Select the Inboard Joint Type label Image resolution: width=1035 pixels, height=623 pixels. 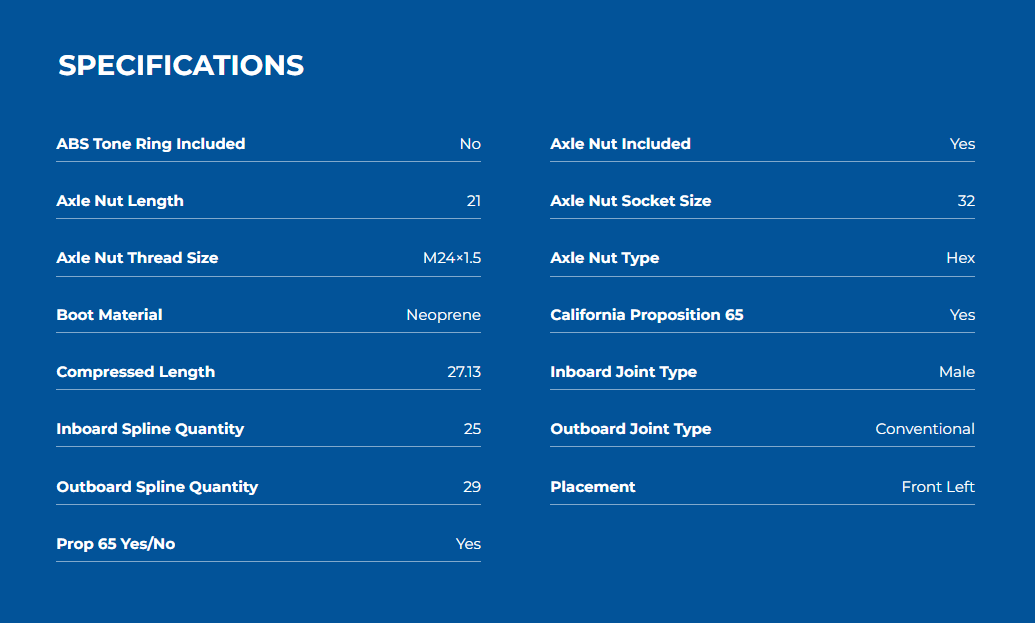623,372
